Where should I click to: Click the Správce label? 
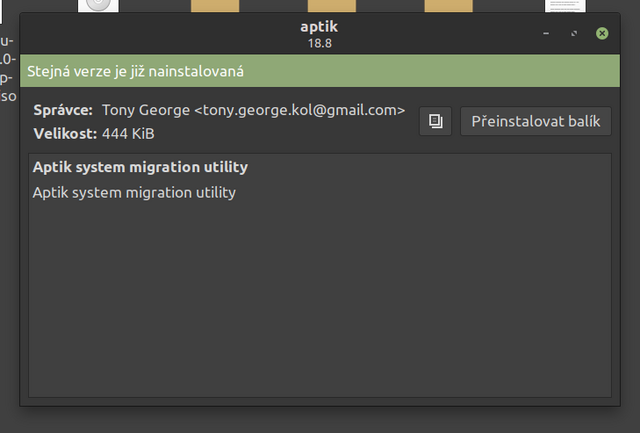click(x=63, y=110)
